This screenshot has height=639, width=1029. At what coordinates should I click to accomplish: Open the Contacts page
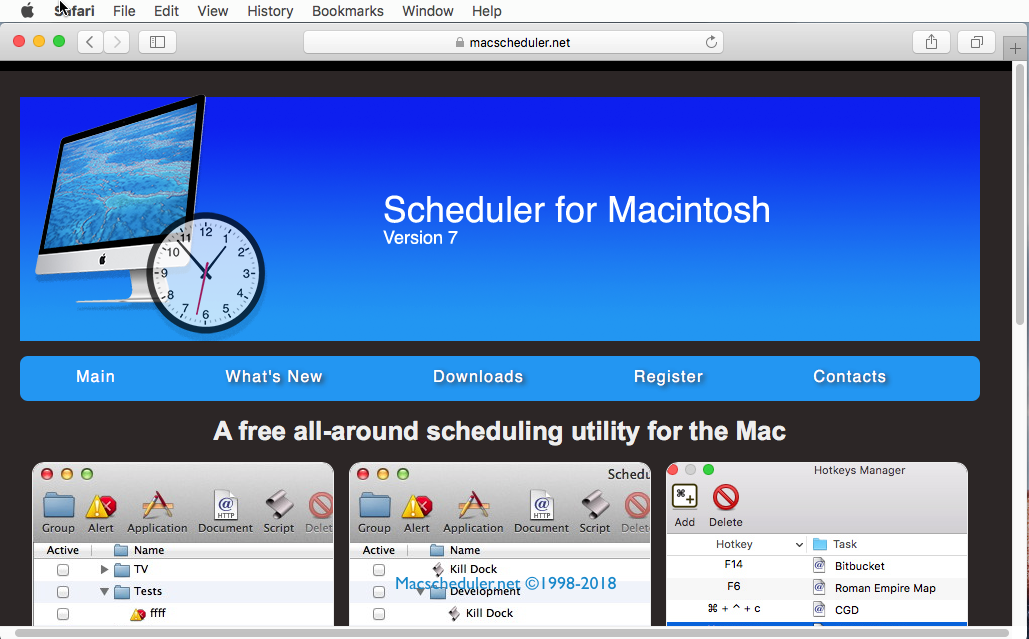coord(849,377)
